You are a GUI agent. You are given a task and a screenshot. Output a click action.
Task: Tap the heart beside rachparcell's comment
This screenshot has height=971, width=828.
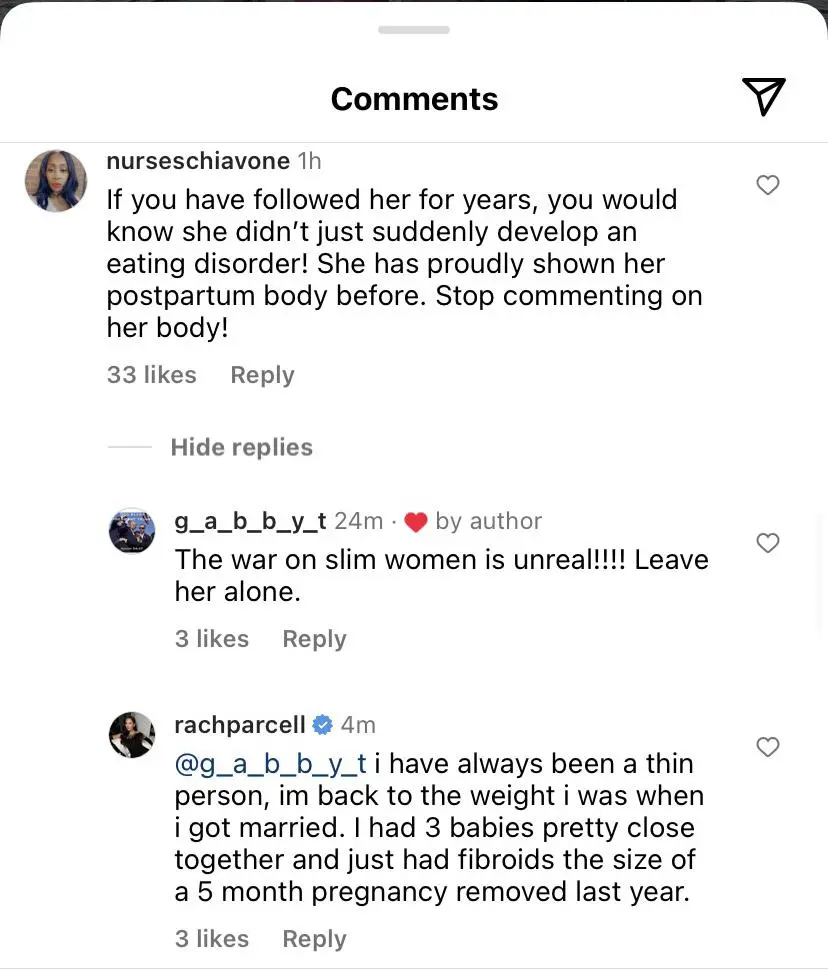point(768,747)
